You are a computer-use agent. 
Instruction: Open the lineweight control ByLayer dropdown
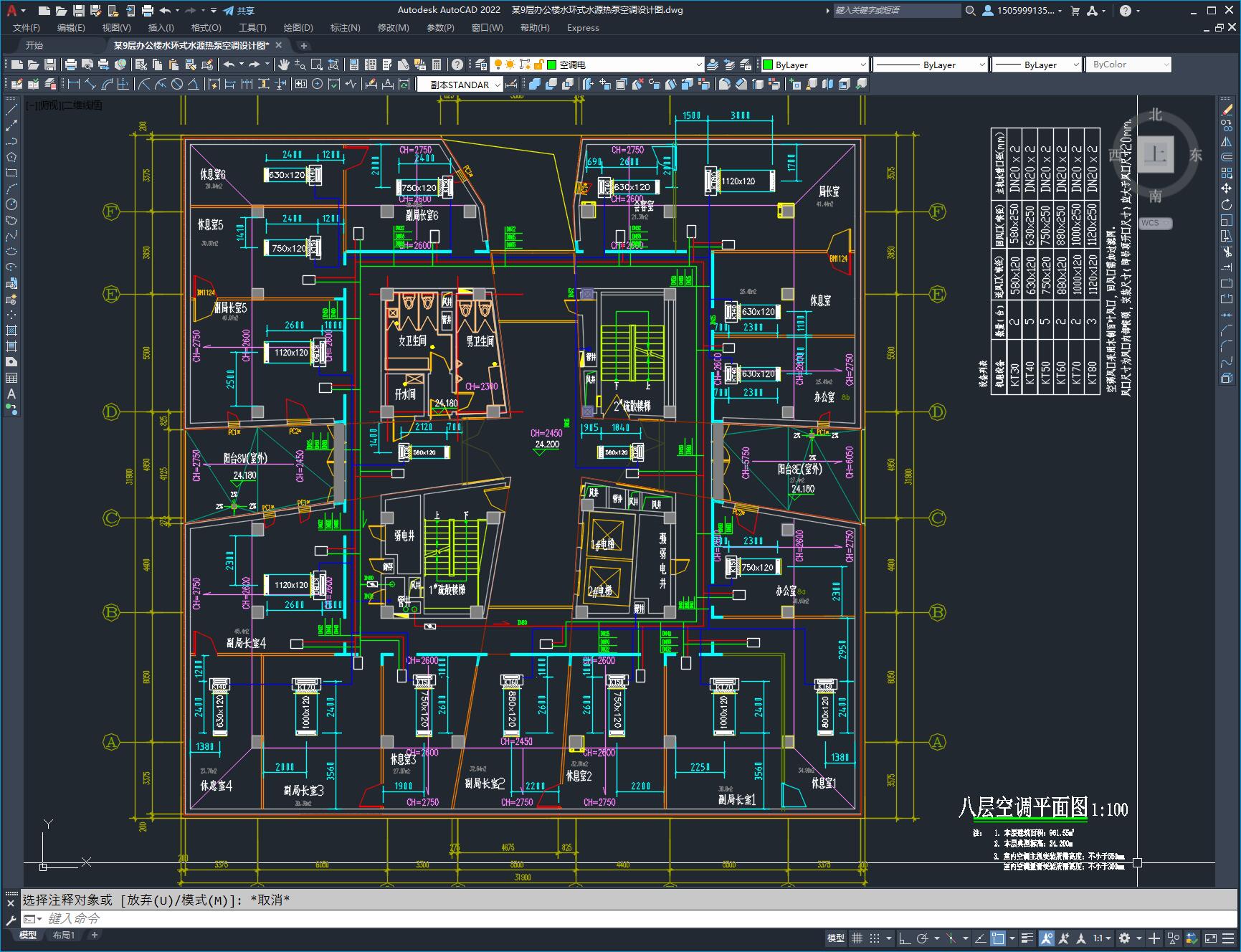tap(1037, 65)
